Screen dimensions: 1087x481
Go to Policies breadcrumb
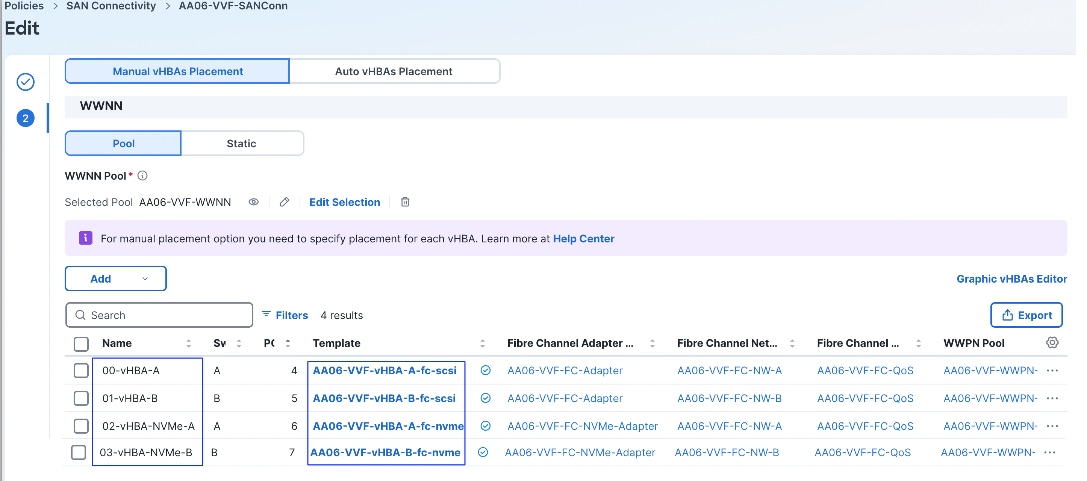(x=24, y=6)
